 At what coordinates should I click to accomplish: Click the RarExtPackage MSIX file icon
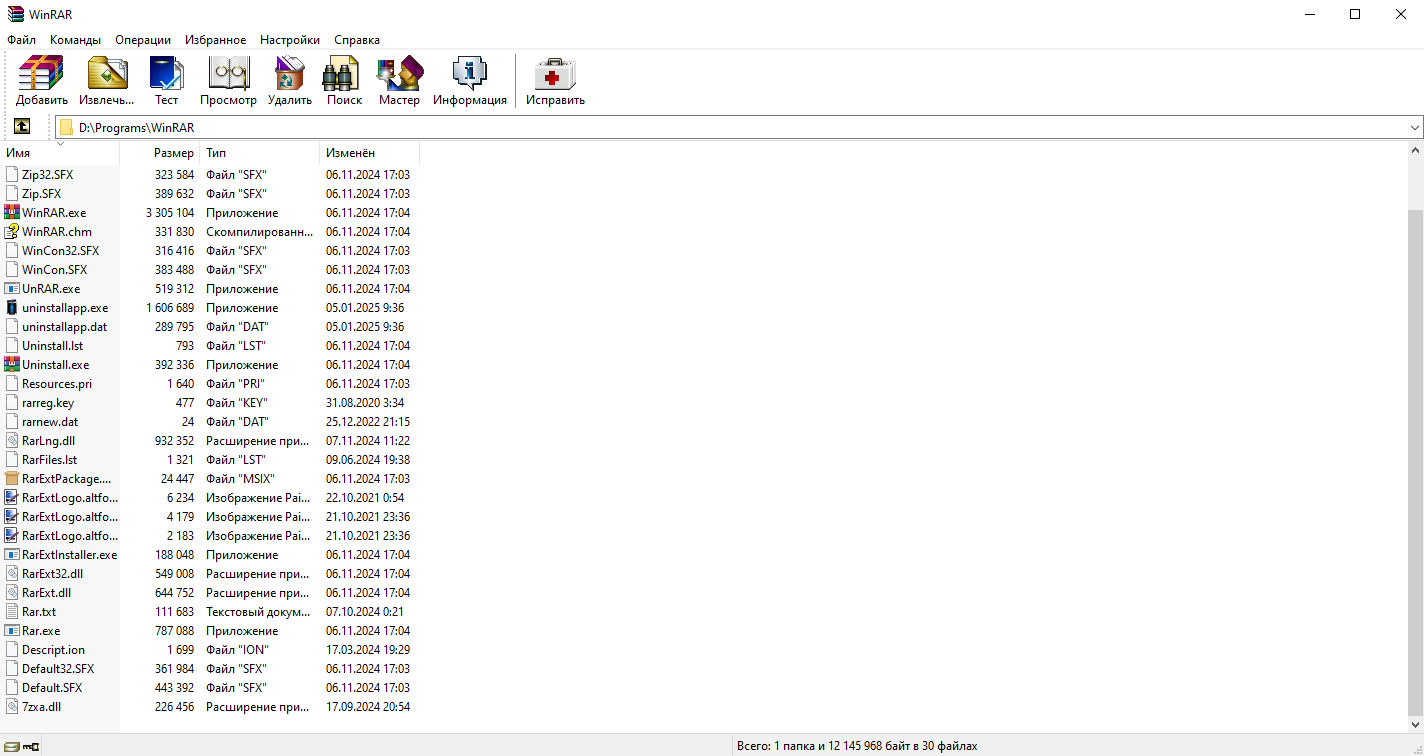pos(12,479)
